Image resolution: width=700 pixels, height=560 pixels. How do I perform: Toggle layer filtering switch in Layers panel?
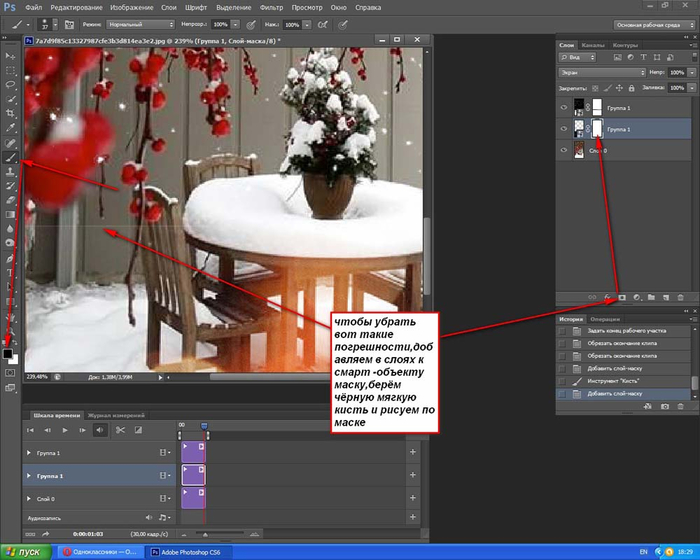tap(695, 57)
